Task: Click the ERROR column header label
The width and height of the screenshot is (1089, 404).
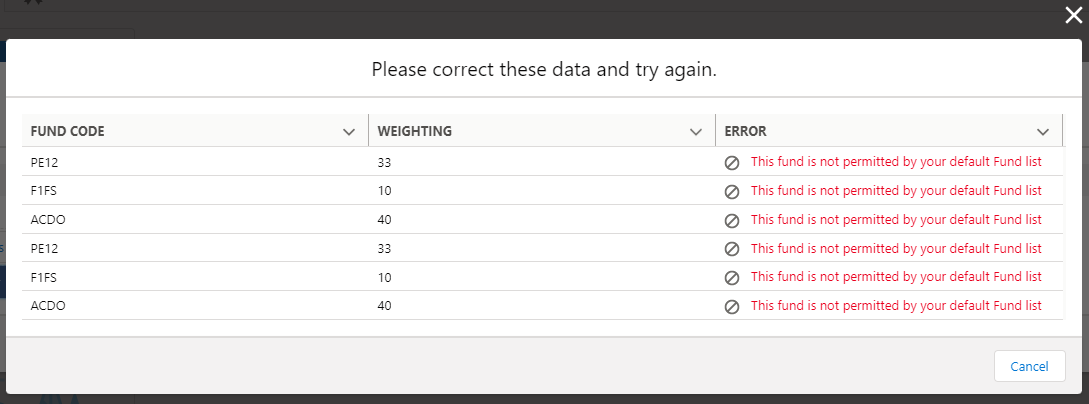Action: coord(746,131)
